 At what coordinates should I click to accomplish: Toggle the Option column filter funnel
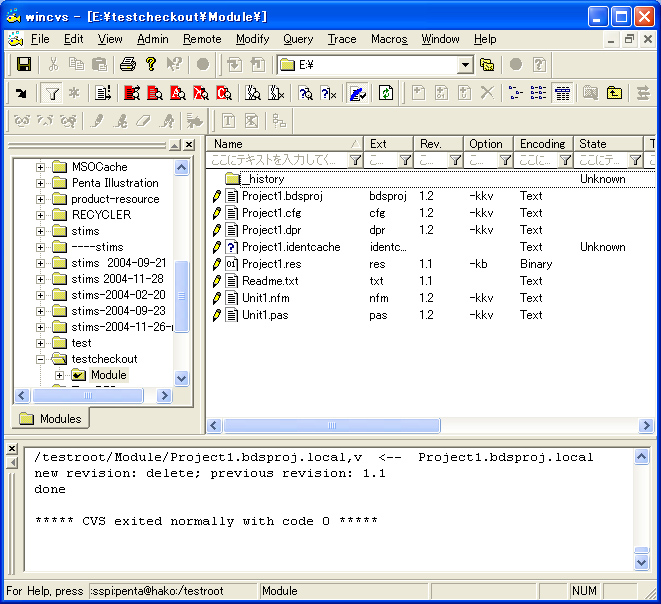[x=505, y=160]
